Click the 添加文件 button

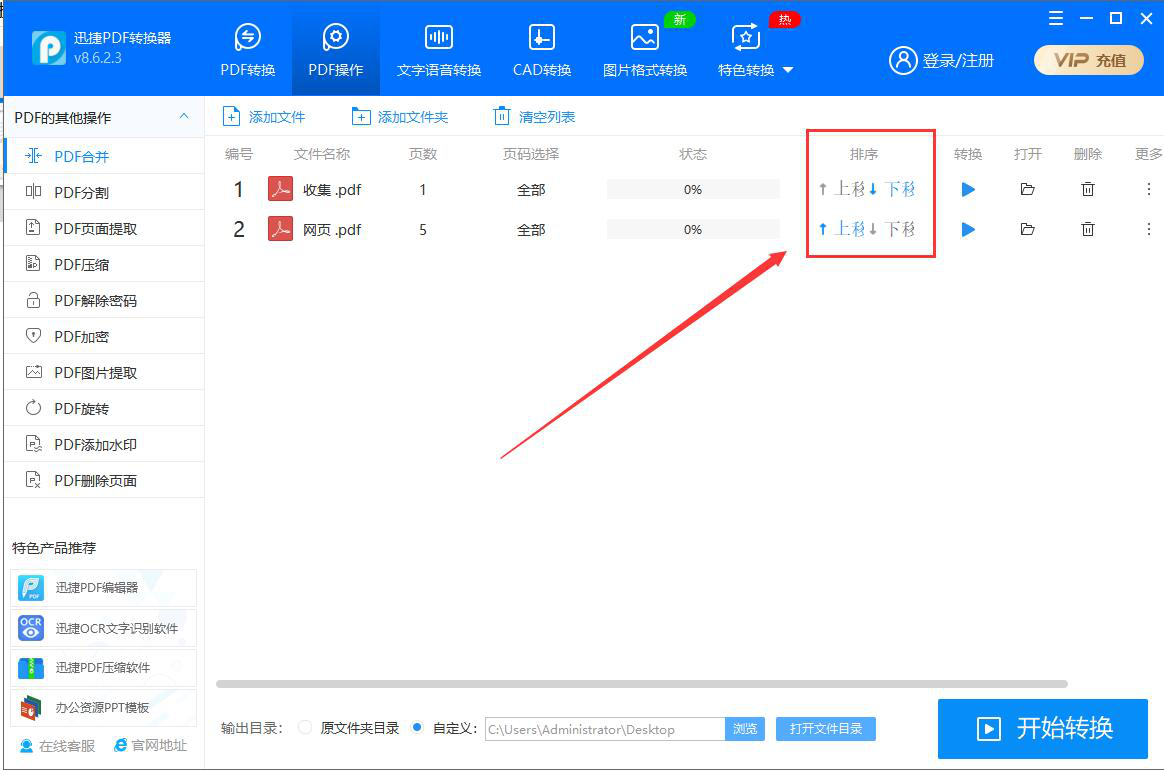pos(264,117)
